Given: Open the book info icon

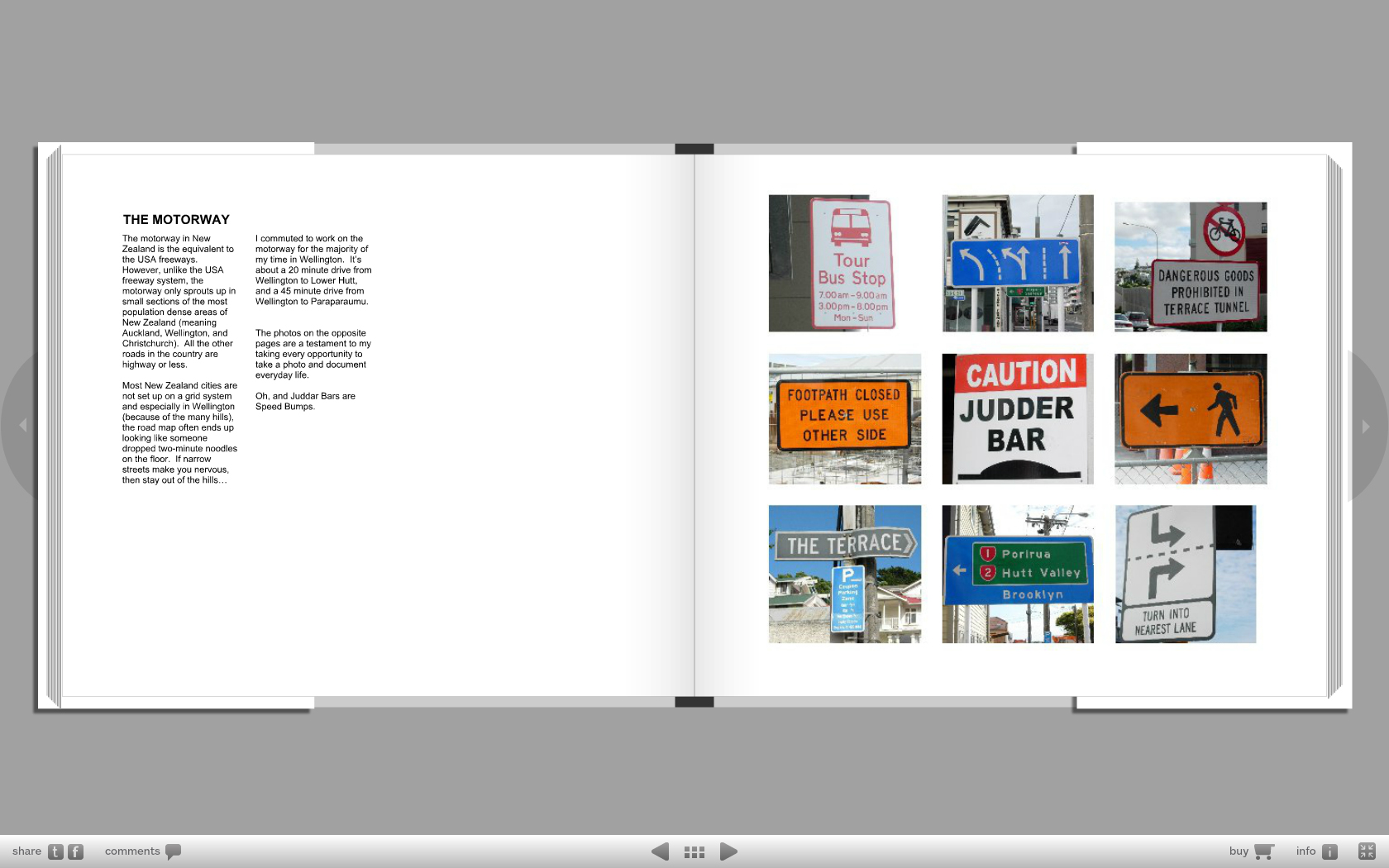Looking at the screenshot, I should coord(1329,851).
